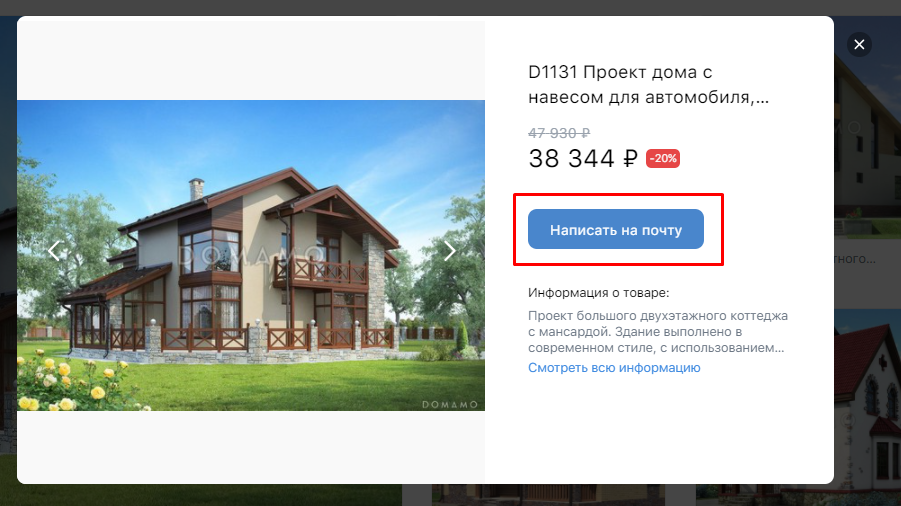Click the dark overlay strip above the popup
Screen dimensions: 901x506
point(450,7)
